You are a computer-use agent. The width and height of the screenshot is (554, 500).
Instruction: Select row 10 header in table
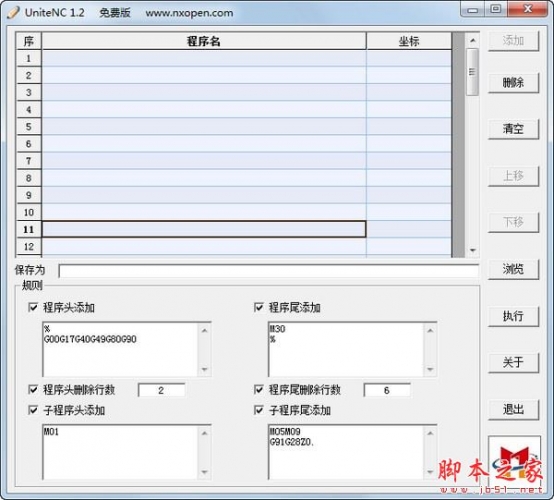point(29,212)
